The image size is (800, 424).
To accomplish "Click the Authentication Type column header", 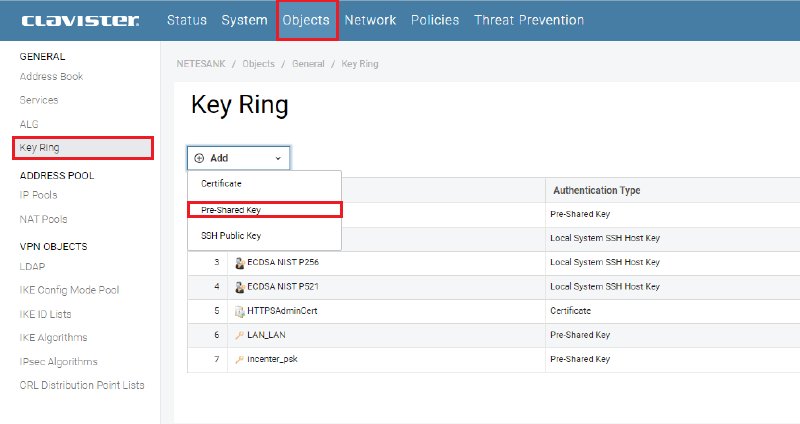I will [596, 190].
